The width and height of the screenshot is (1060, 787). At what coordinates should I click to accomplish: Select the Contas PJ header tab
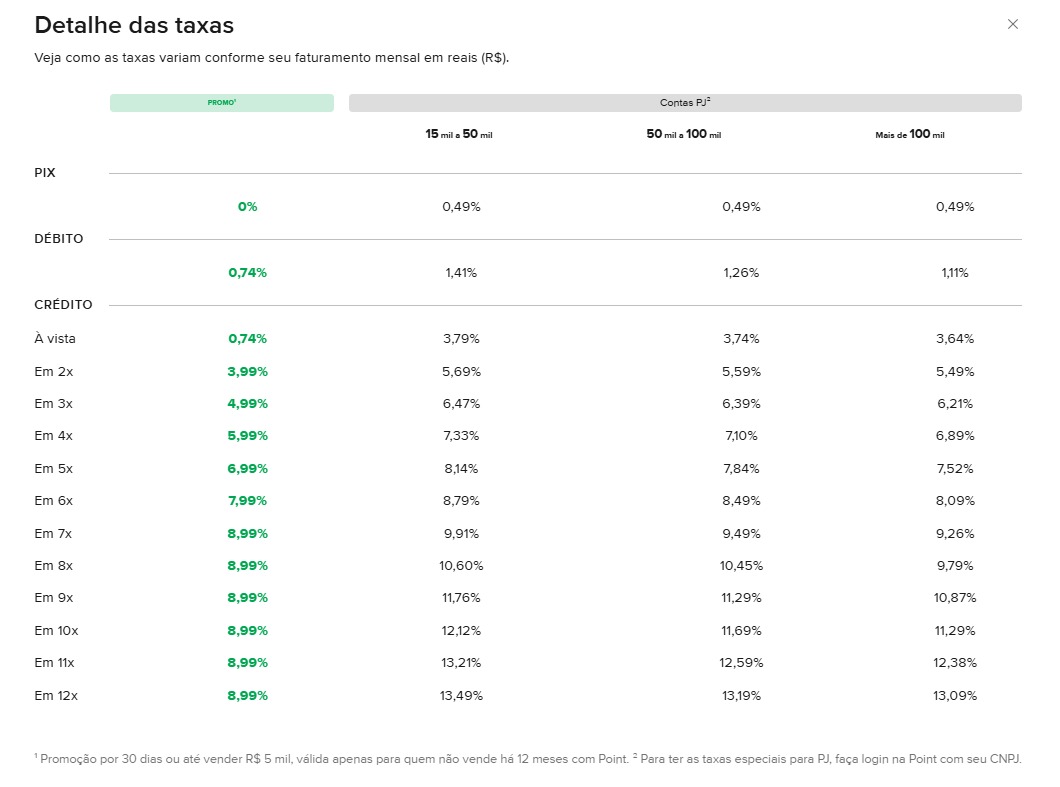coord(685,103)
